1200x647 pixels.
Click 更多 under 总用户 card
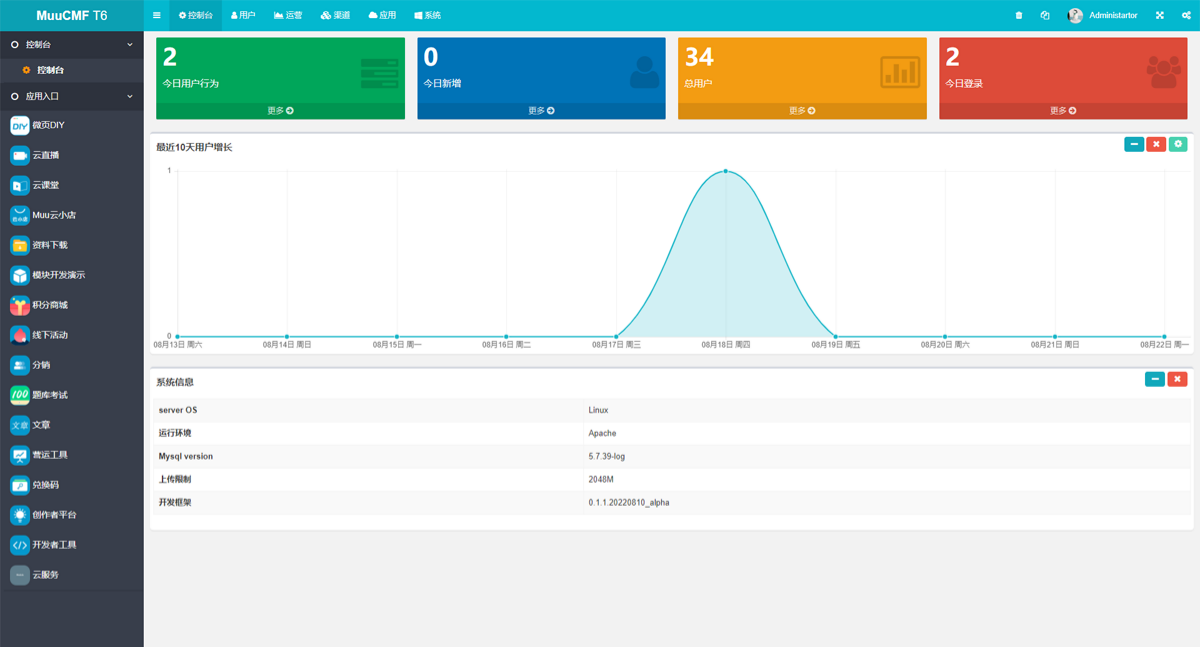click(x=802, y=111)
